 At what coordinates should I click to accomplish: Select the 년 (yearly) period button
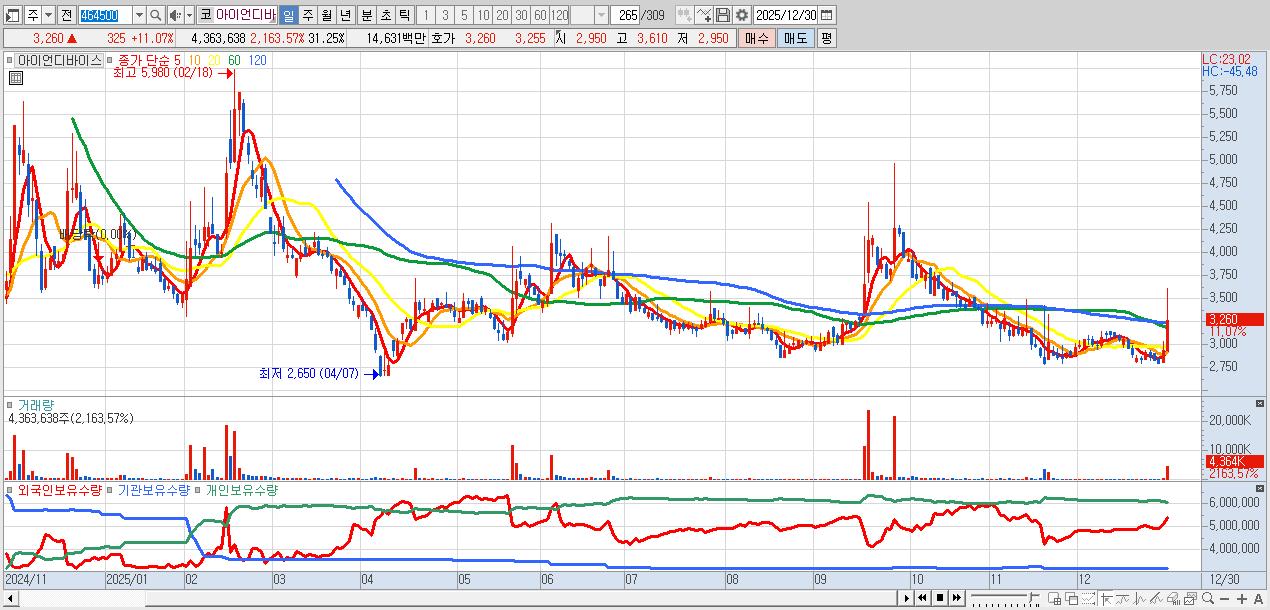click(x=344, y=16)
